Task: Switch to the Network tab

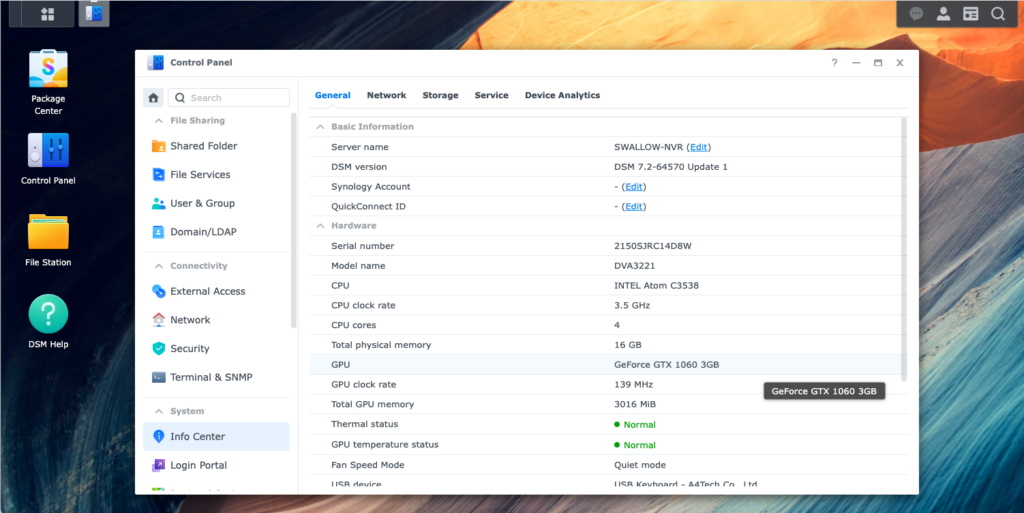Action: pos(386,95)
